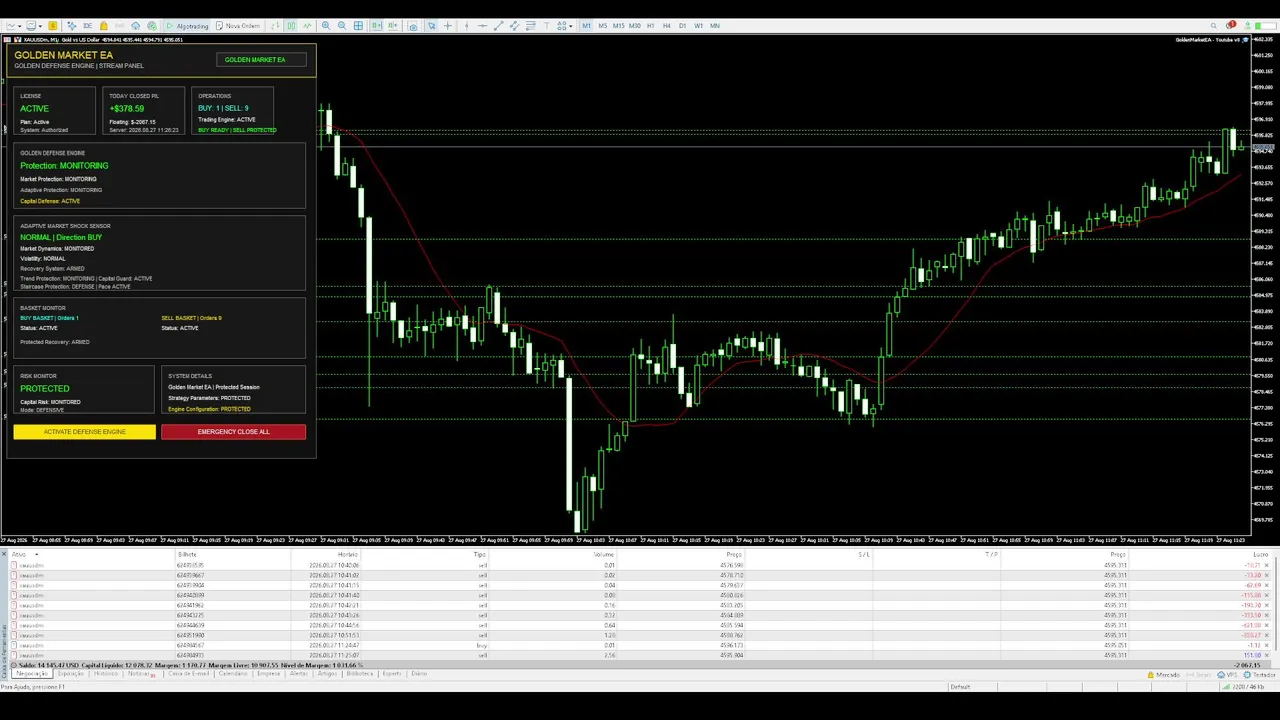Switch chart to M30 timeframe

(635, 26)
